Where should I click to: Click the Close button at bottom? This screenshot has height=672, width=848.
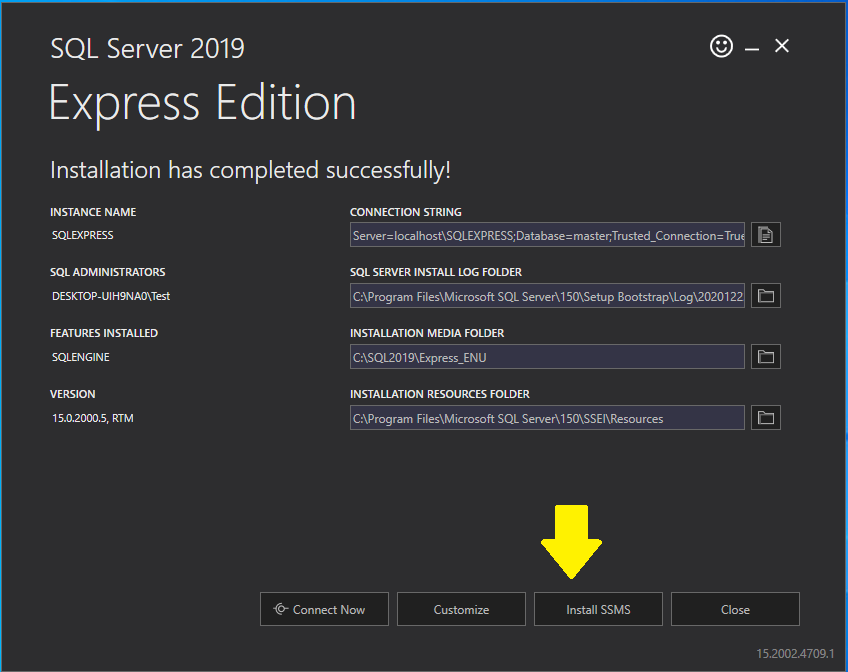(735, 609)
